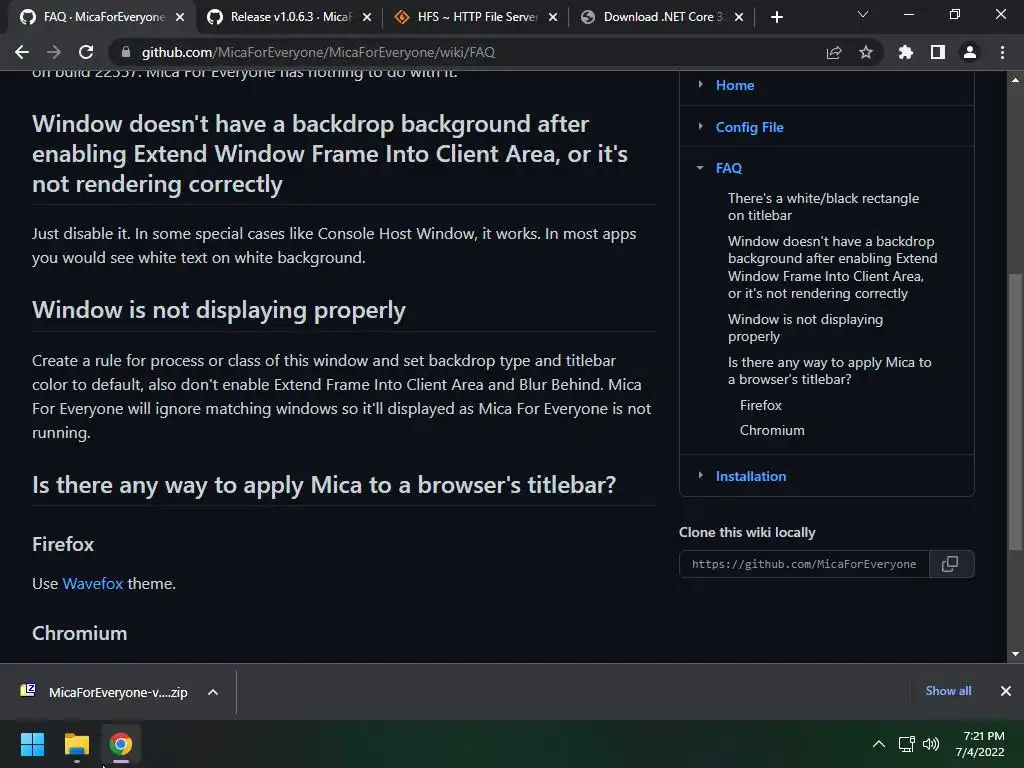Image resolution: width=1024 pixels, height=768 pixels.
Task: Click the clone wiki URL field
Action: [x=804, y=564]
